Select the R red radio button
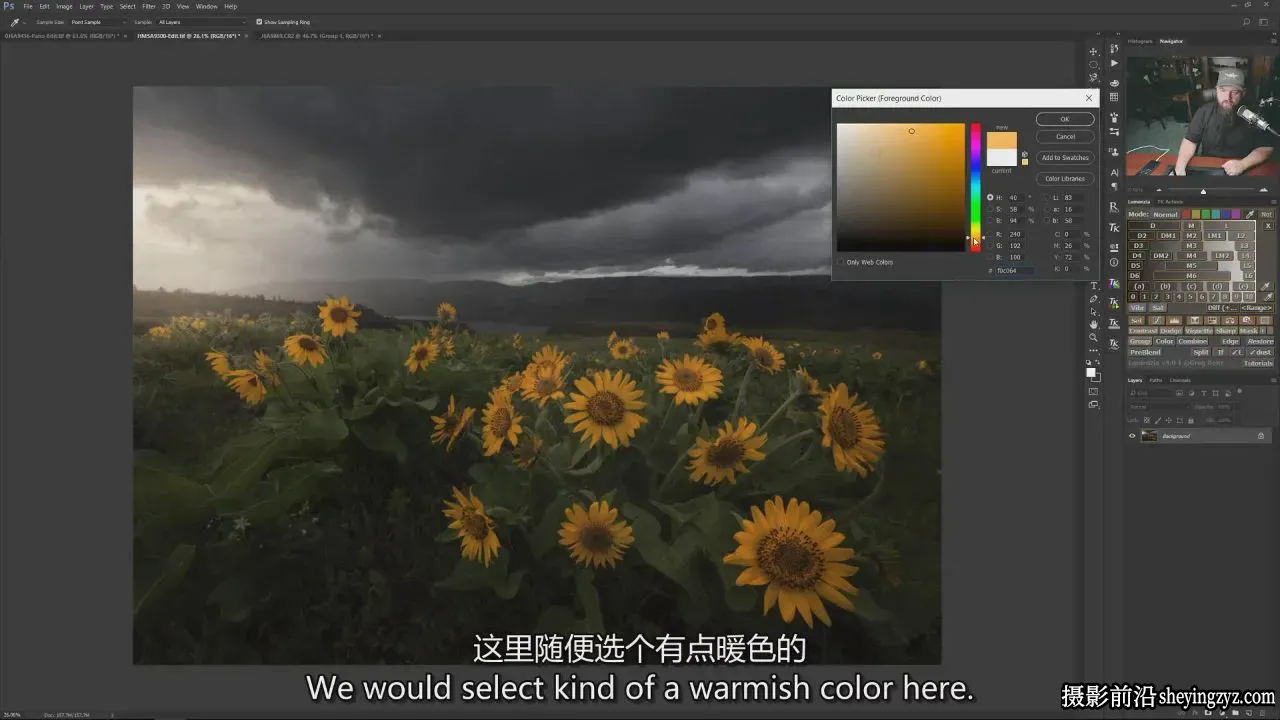The image size is (1280, 720). pos(990,234)
